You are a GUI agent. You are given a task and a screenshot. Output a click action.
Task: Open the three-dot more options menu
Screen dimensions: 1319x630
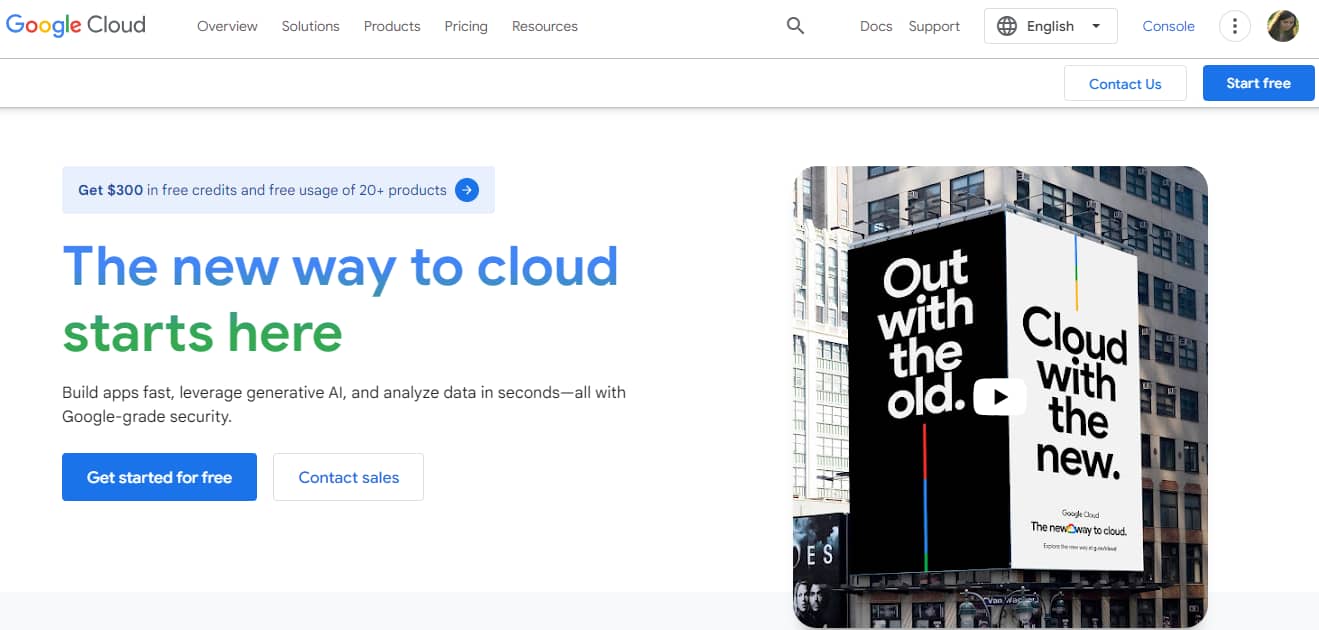1235,26
